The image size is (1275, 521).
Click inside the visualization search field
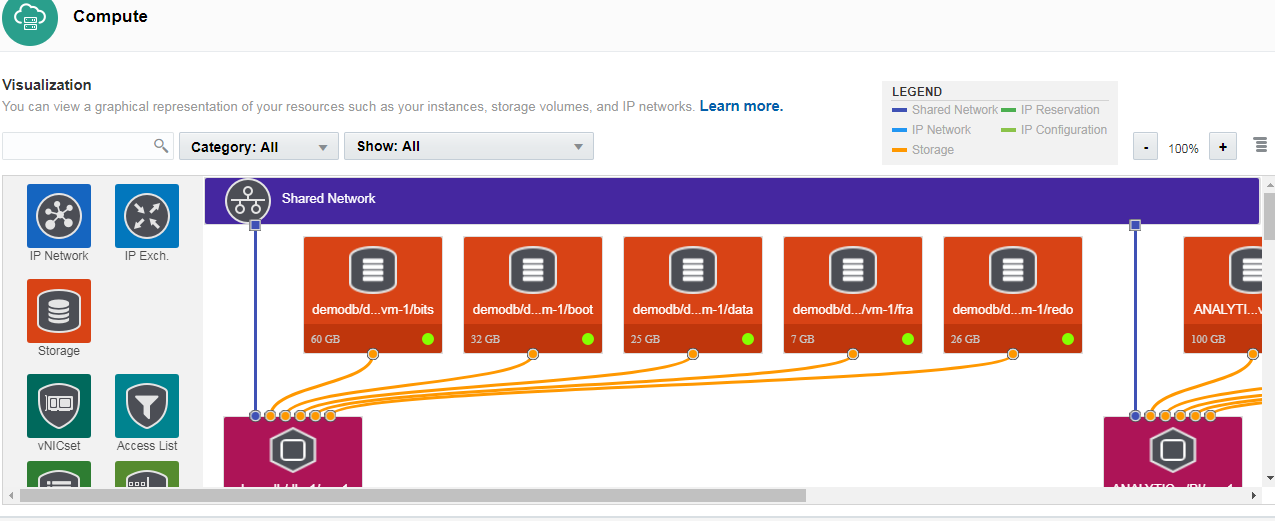78,146
